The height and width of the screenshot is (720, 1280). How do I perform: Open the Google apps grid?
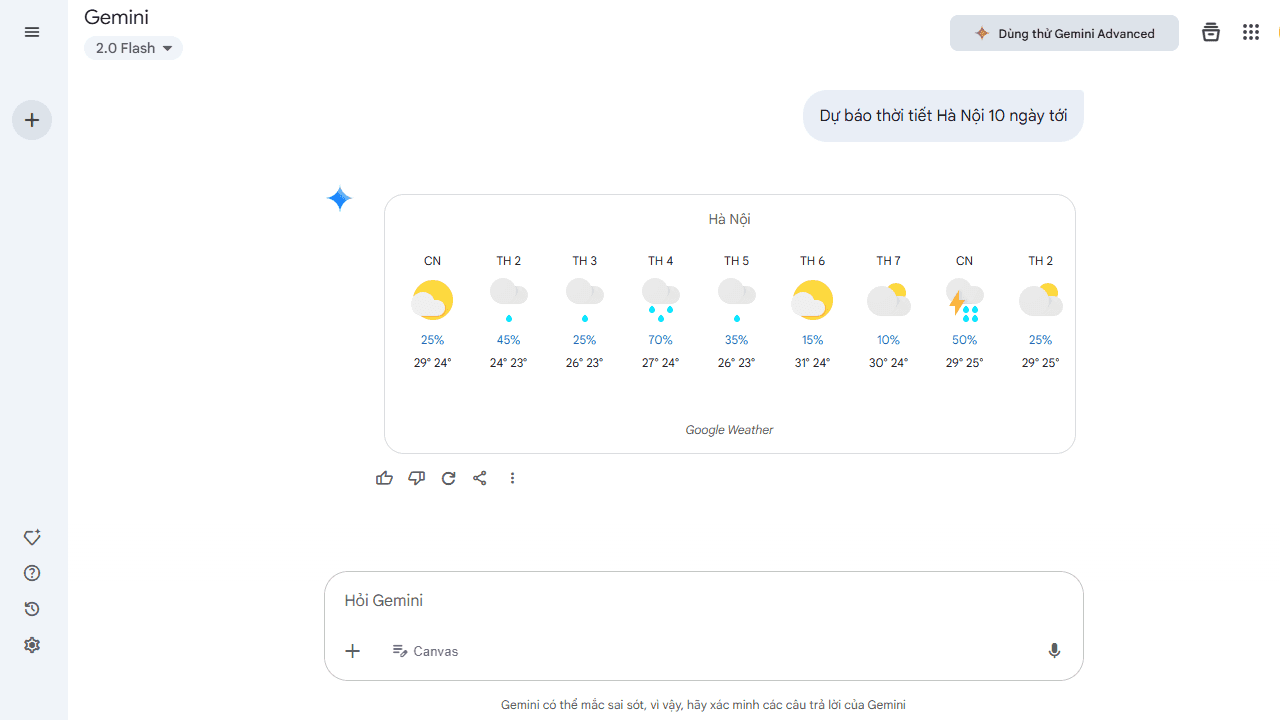1251,32
